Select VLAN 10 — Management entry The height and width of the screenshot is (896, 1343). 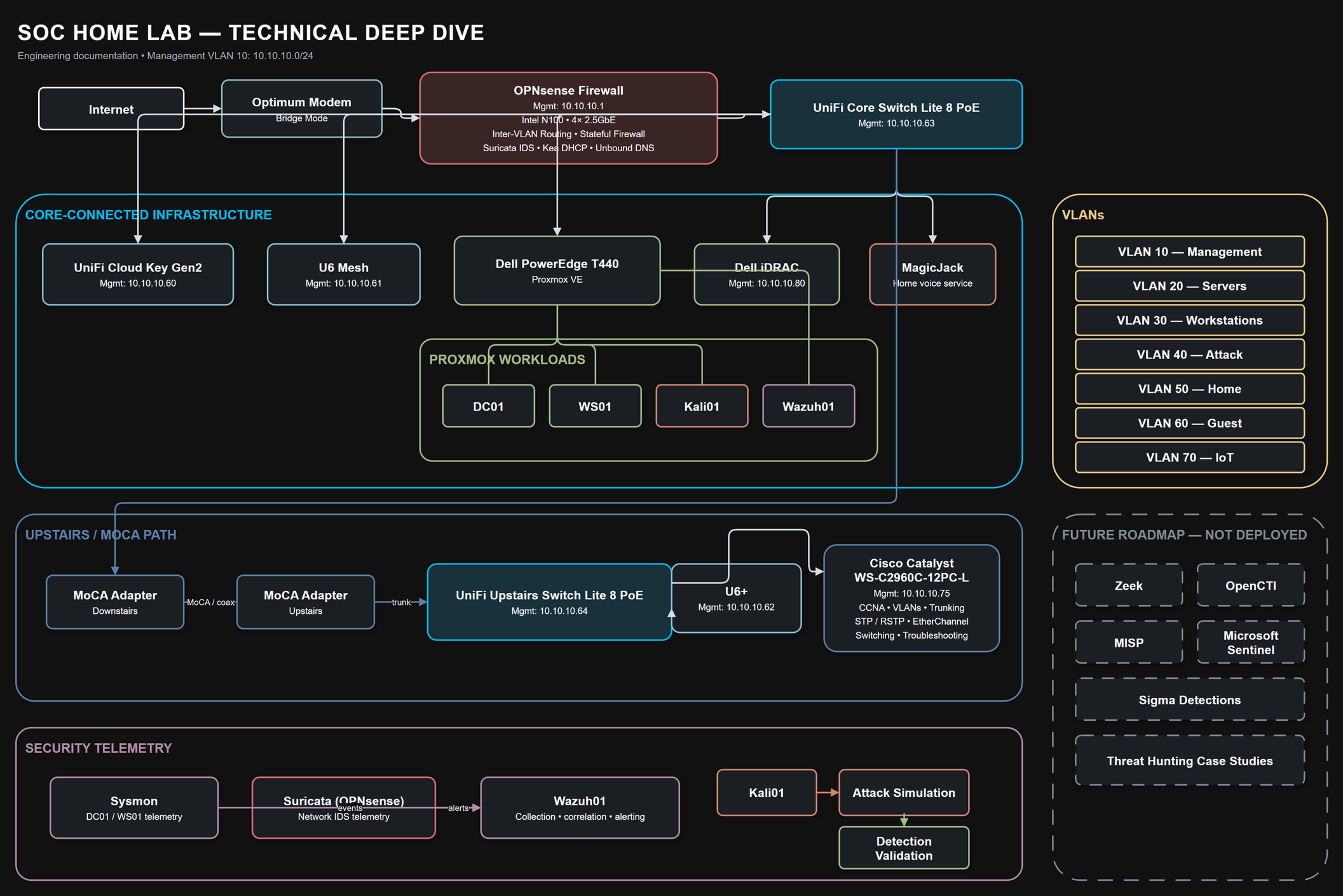[x=1190, y=252]
